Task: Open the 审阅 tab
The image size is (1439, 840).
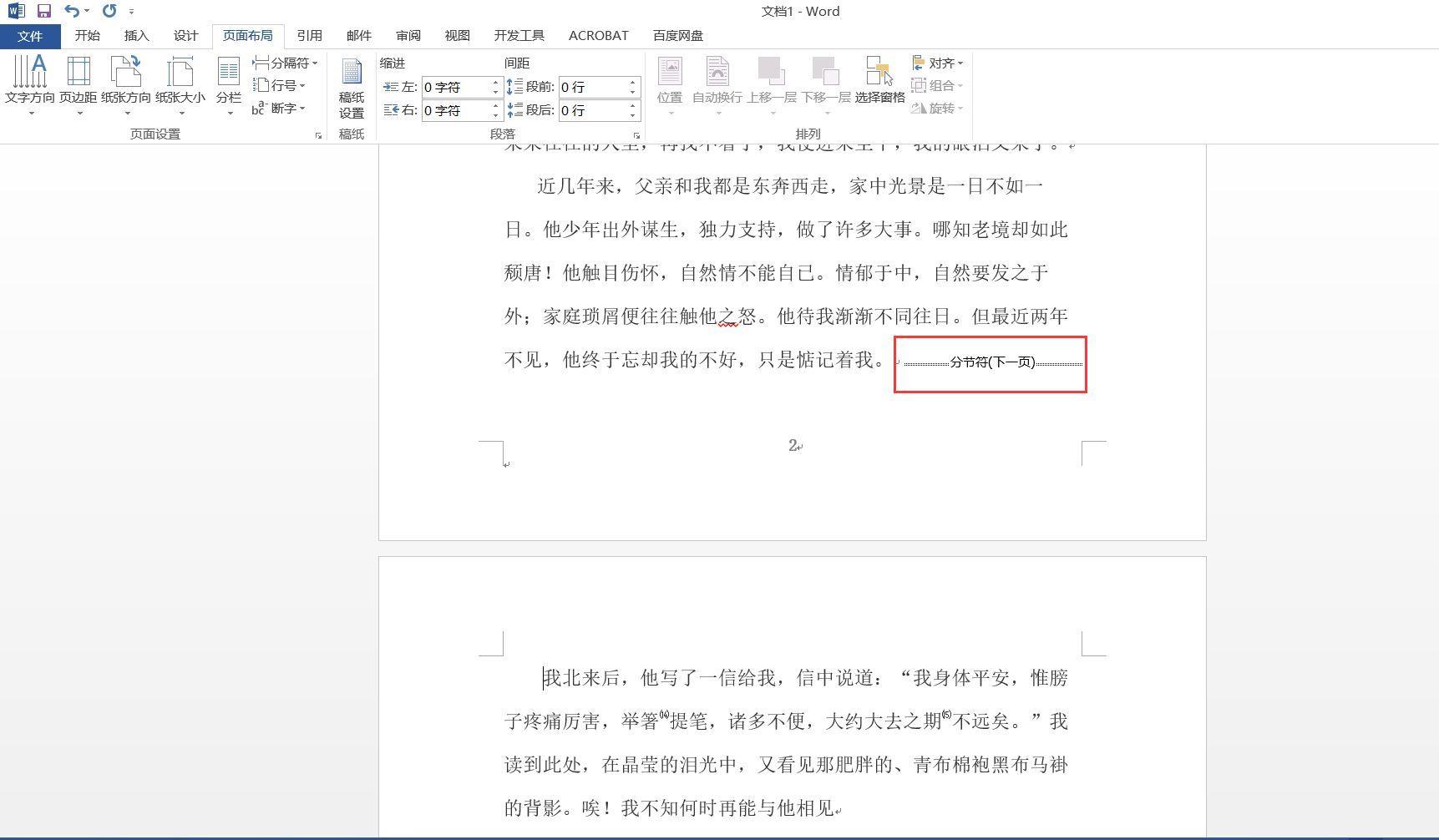Action: tap(408, 36)
